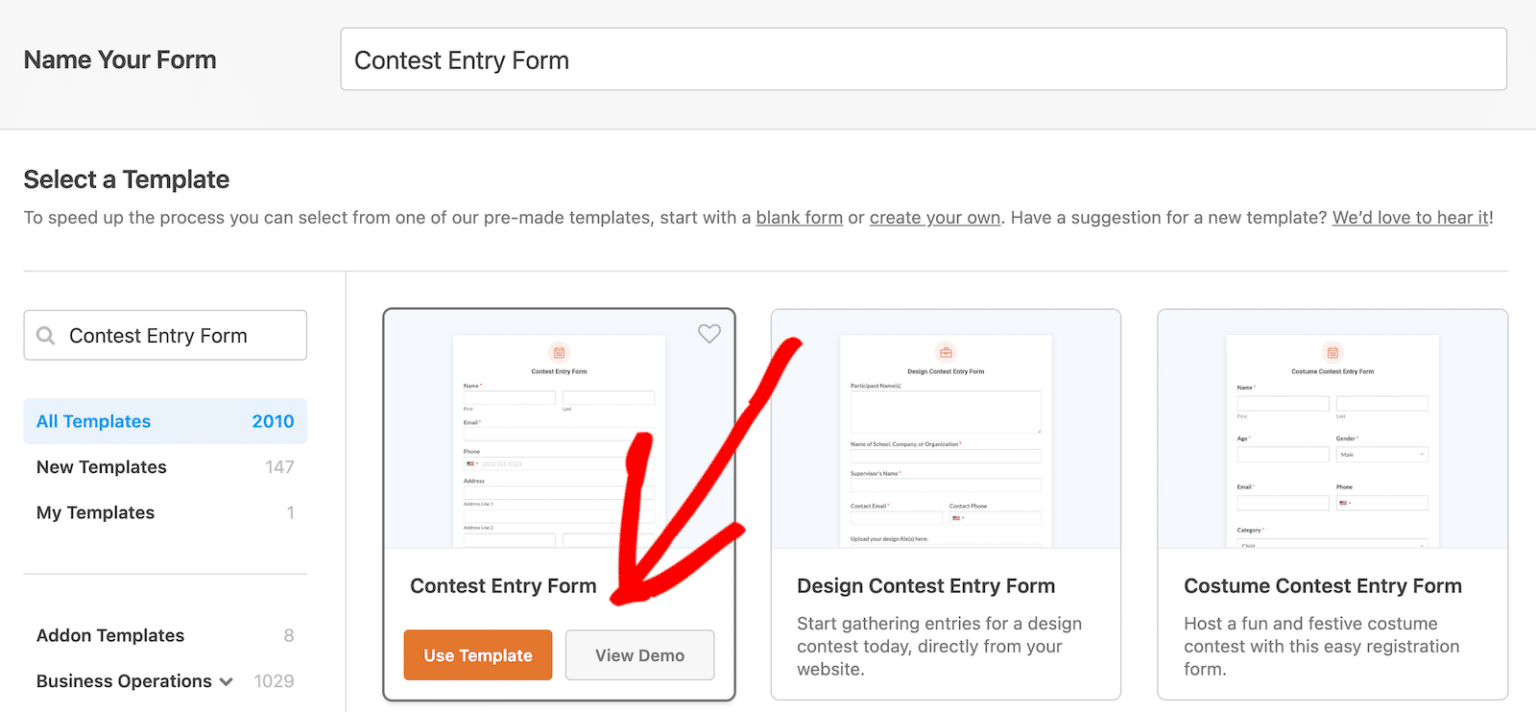Open Addon Templates category
This screenshot has width=1536, height=712.
click(110, 636)
